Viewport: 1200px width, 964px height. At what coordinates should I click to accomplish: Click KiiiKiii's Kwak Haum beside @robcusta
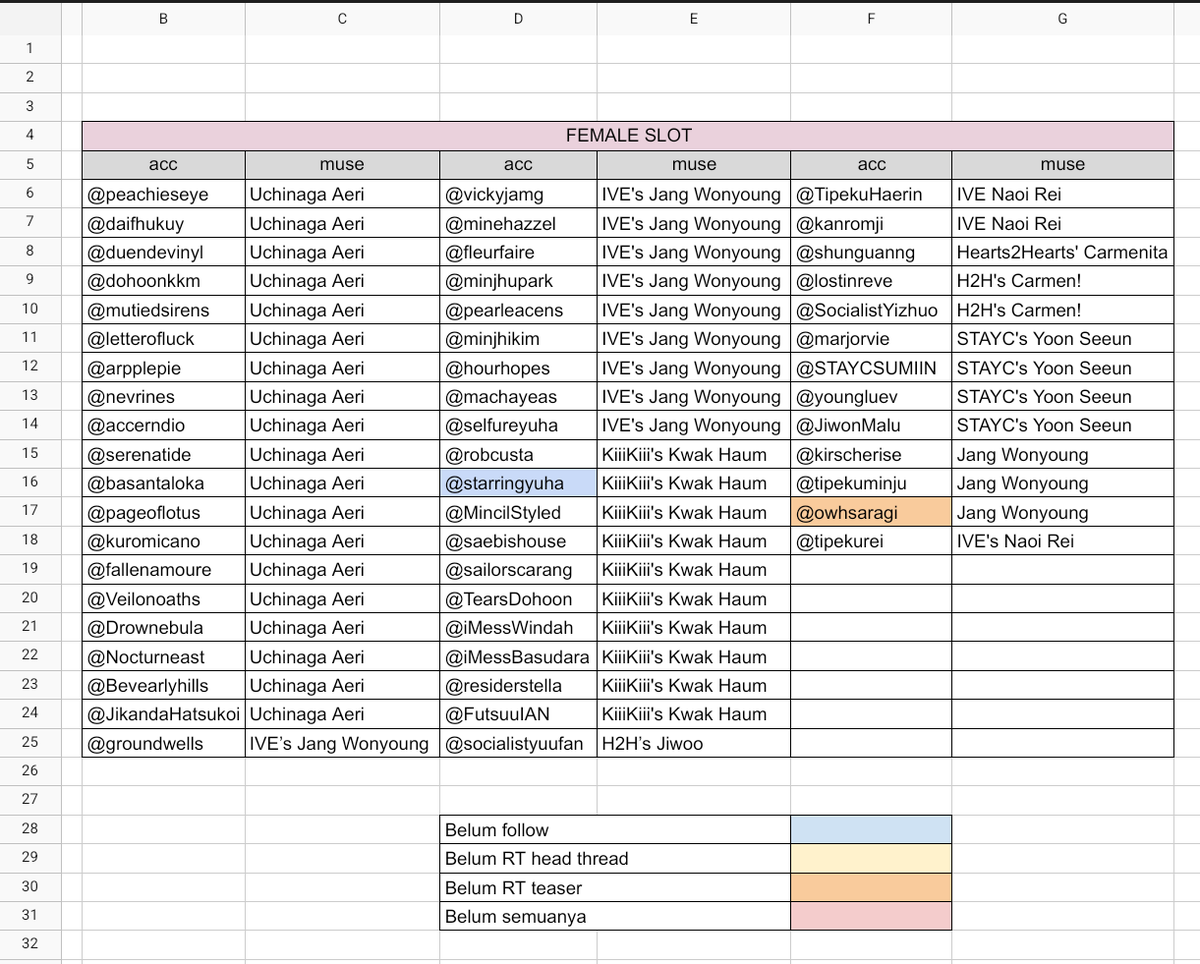(x=694, y=454)
